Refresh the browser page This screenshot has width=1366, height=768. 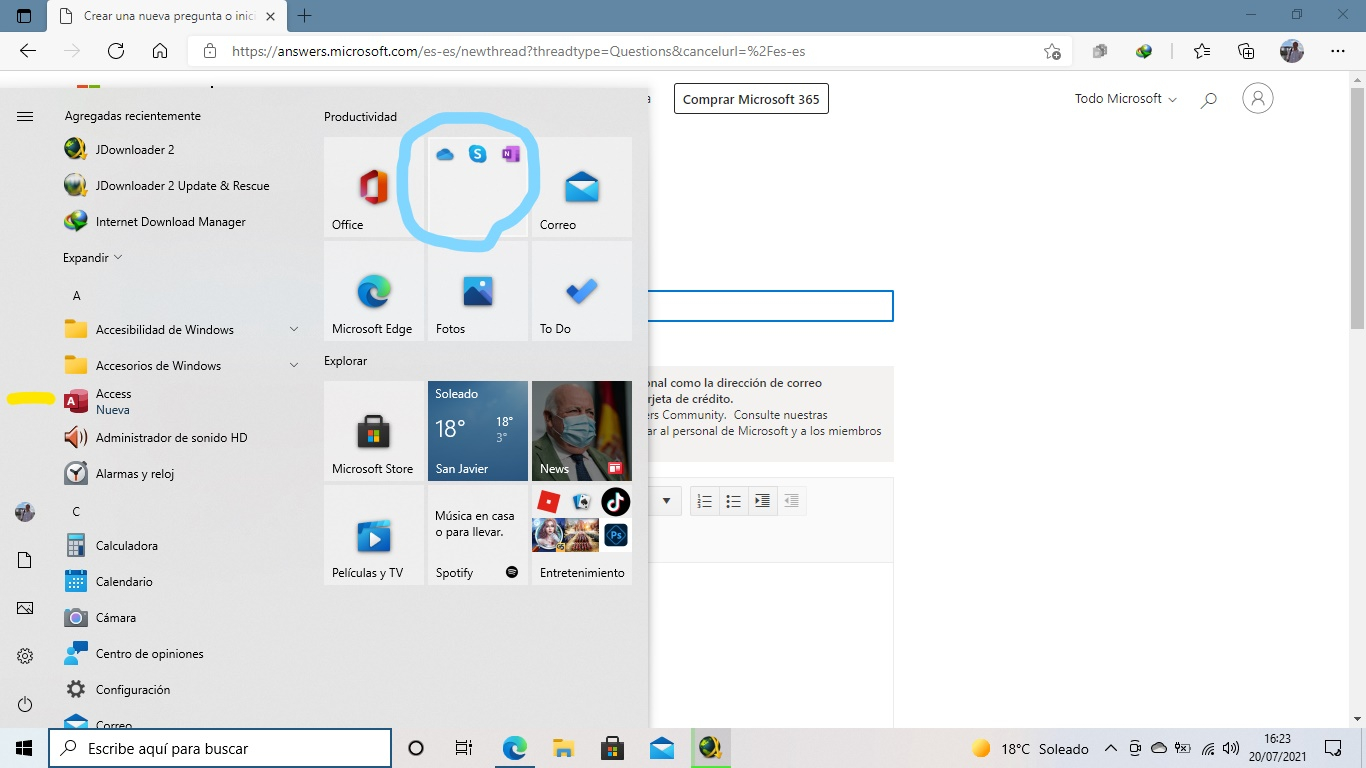click(115, 51)
